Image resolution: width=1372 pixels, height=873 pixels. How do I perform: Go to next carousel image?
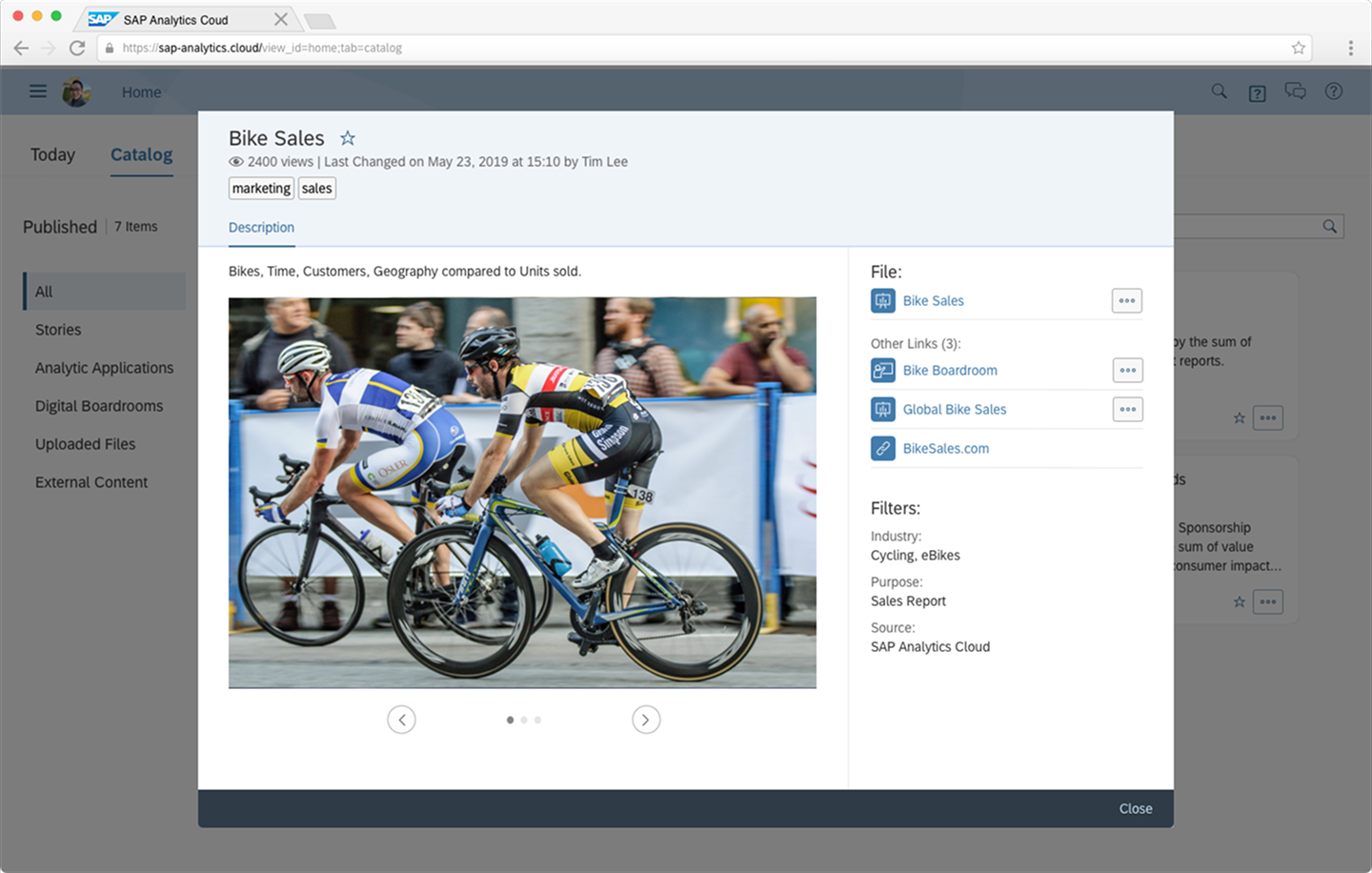pyautogui.click(x=646, y=720)
